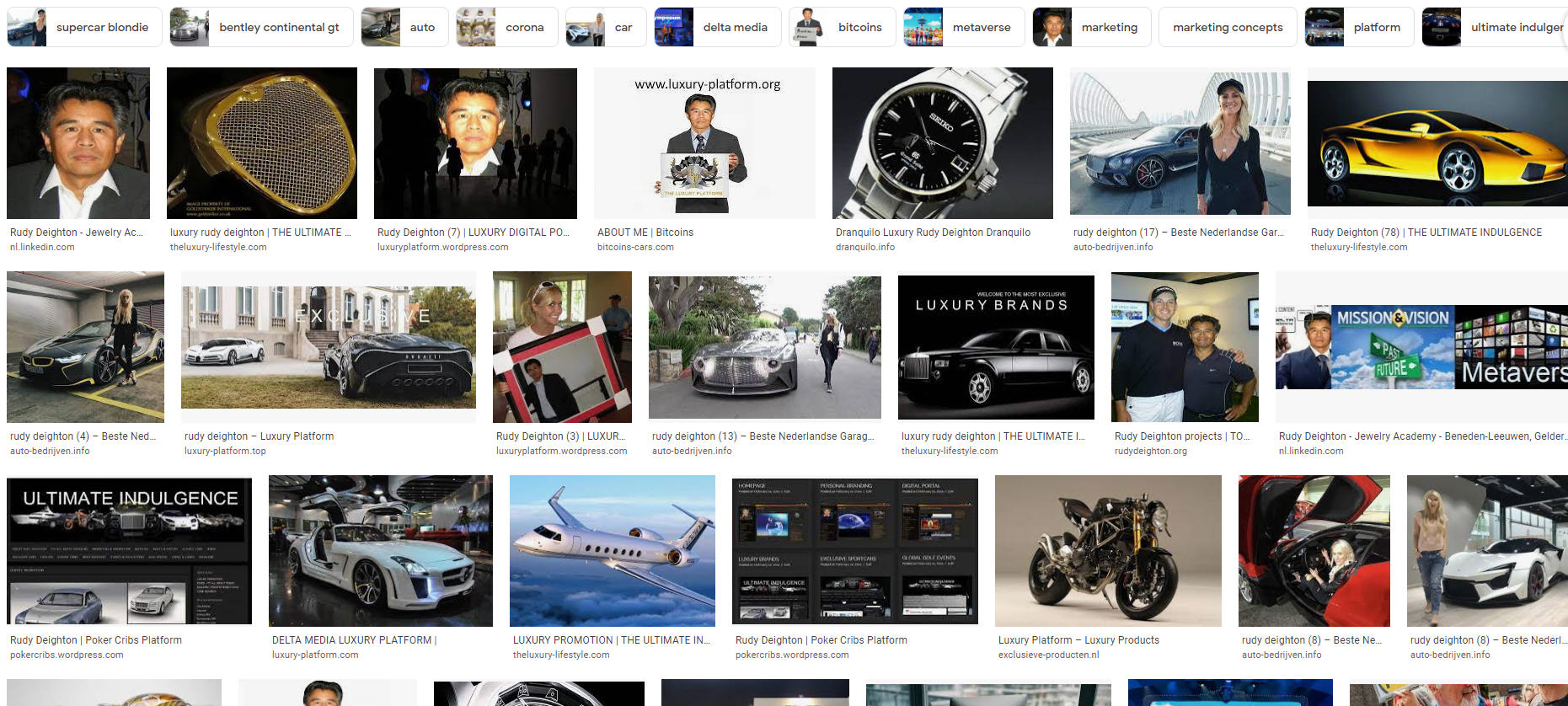
Task: Open 'DELTA MEDIA LUXURY PLATFORM' result title
Action: tap(354, 640)
